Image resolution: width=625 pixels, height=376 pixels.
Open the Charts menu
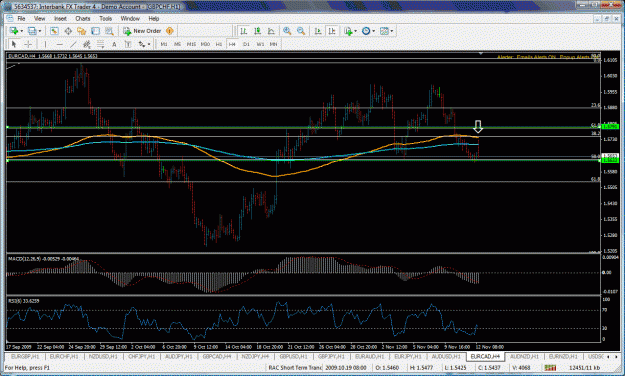pyautogui.click(x=83, y=19)
